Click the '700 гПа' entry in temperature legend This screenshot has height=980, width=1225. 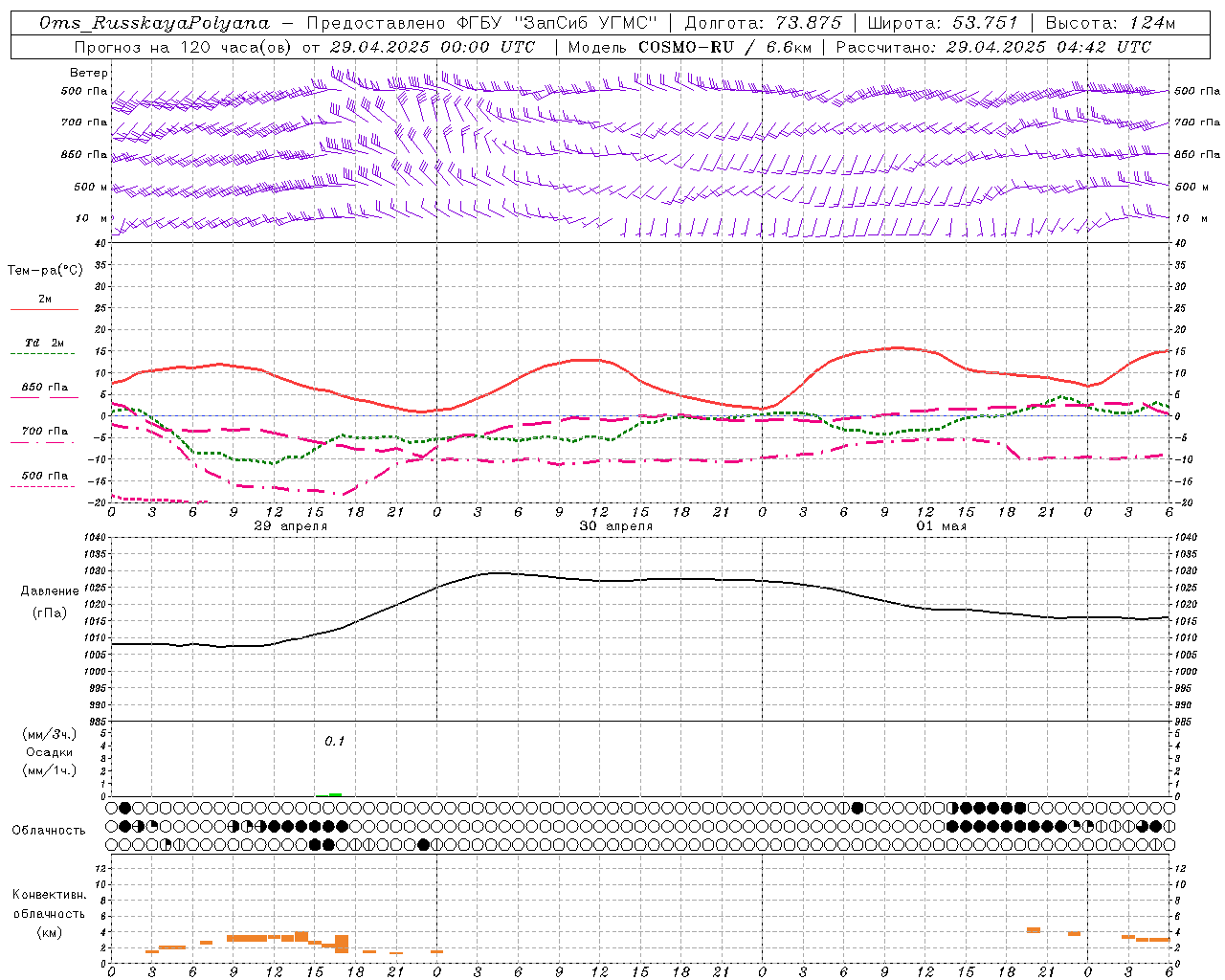click(x=44, y=431)
